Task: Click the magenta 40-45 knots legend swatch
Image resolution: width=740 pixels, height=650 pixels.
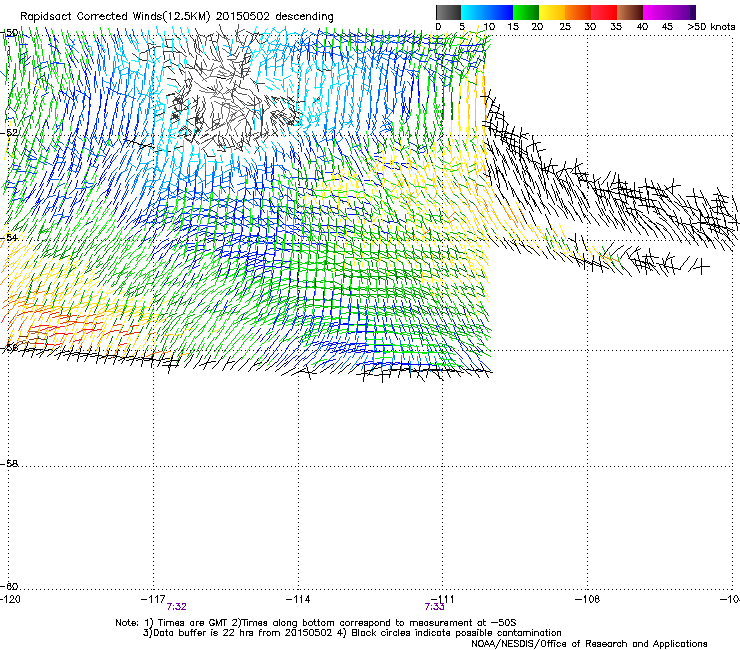Action: pos(656,12)
